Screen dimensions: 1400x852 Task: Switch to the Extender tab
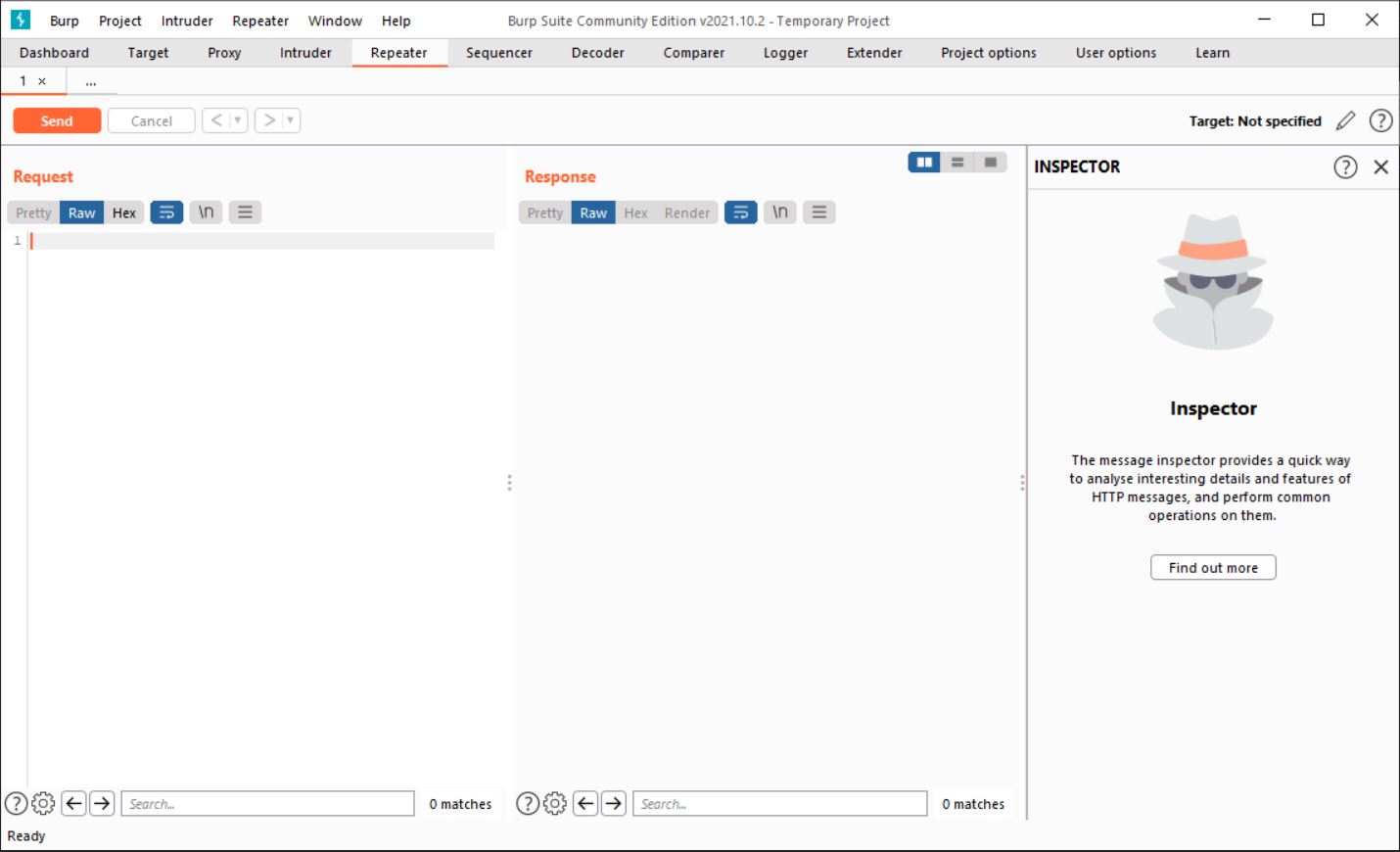(x=874, y=53)
